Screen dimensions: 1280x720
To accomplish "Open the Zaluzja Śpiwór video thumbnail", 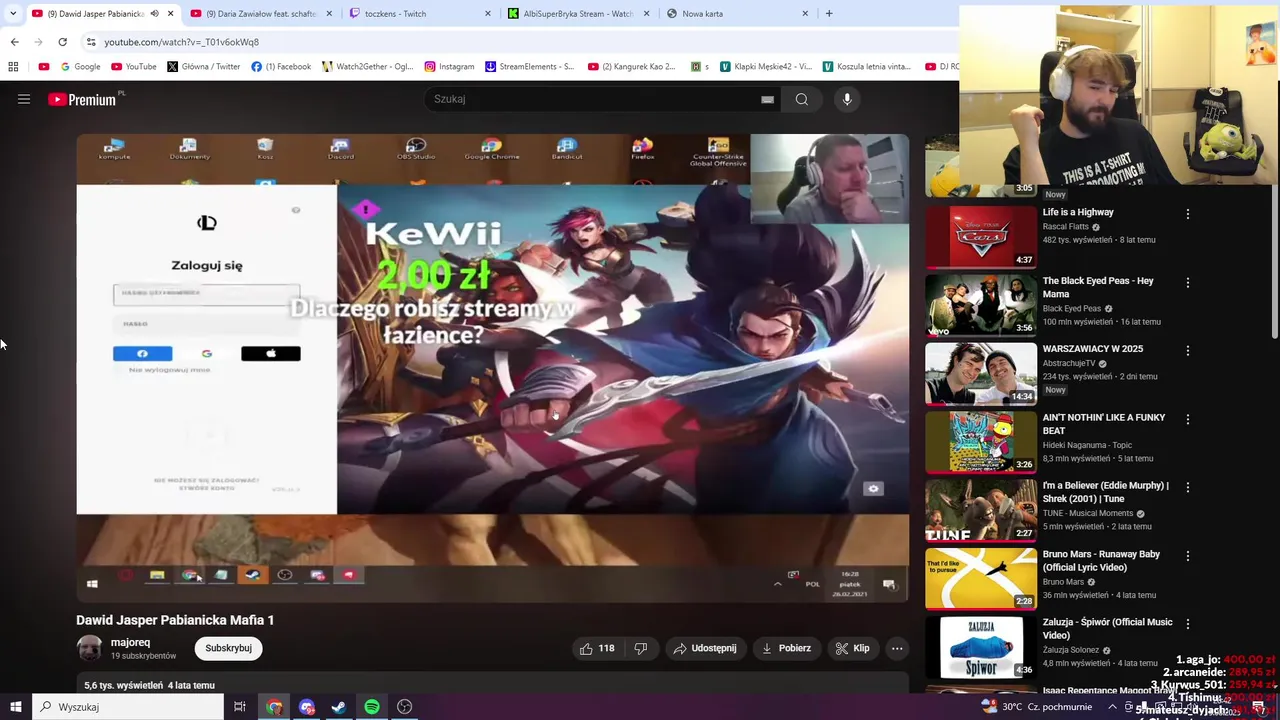I will tap(981, 646).
